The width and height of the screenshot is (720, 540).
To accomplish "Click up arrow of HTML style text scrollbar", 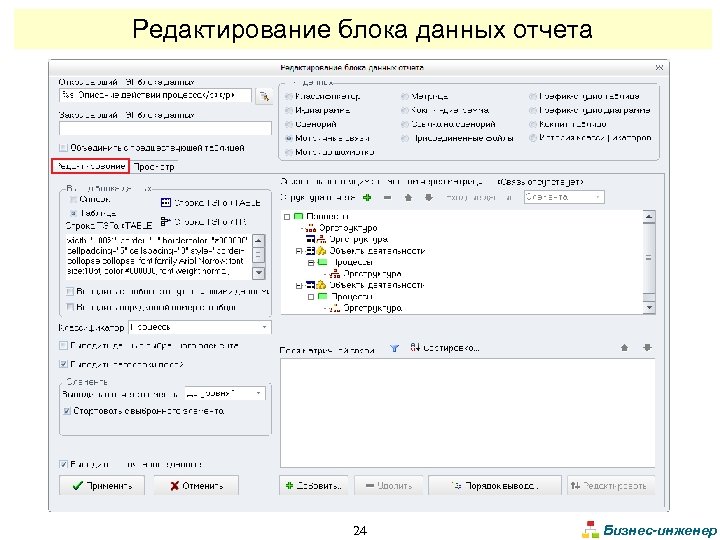I will coord(259,240).
